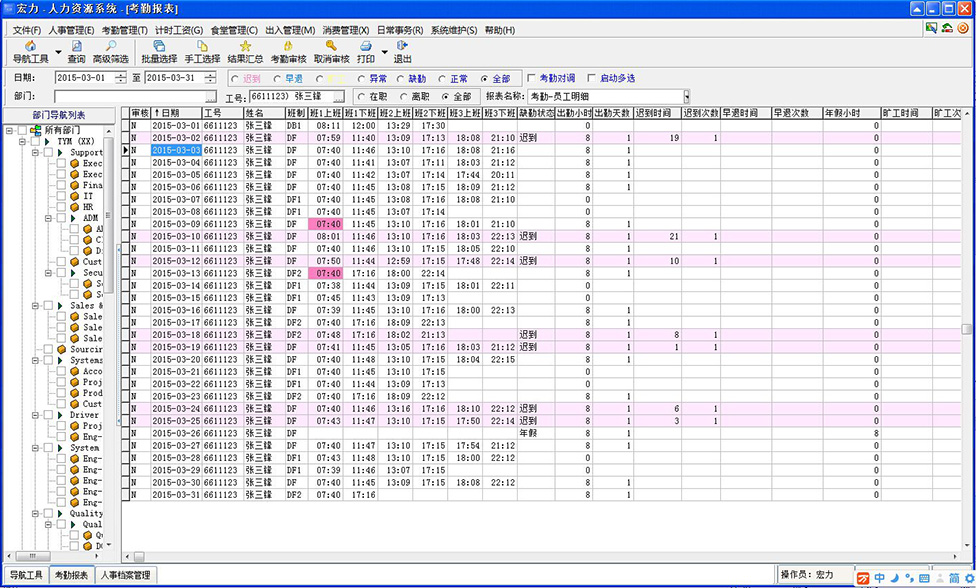
Task: Open the 报表名称 dropdown list
Action: click(x=686, y=97)
